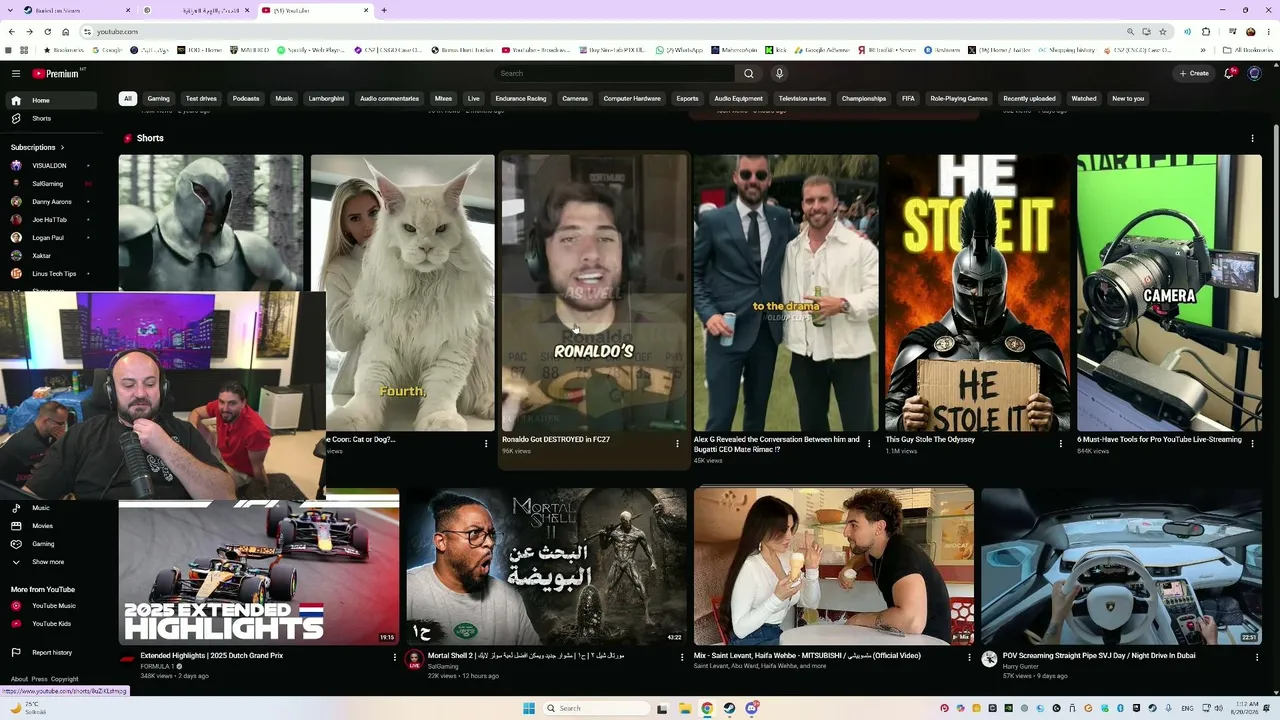Open YouTube Music from the sidebar
This screenshot has width=1280, height=720.
point(52,606)
